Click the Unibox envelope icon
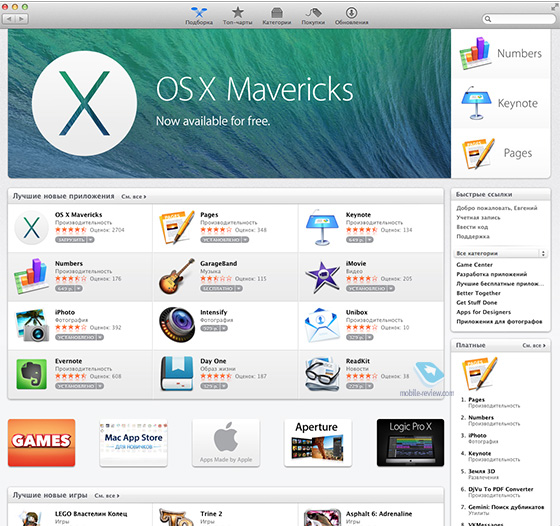This screenshot has width=560, height=526. click(x=322, y=325)
